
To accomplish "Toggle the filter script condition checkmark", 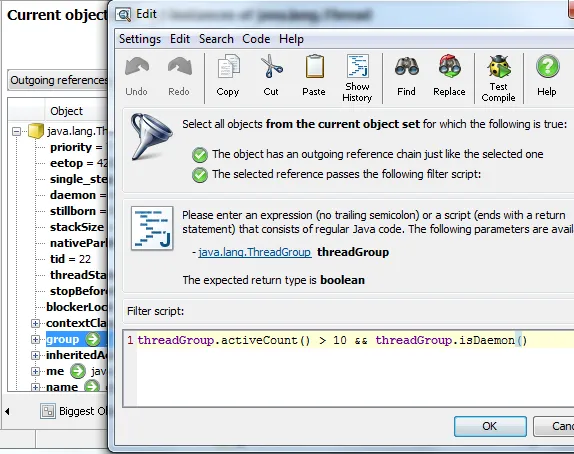I will coord(200,175).
